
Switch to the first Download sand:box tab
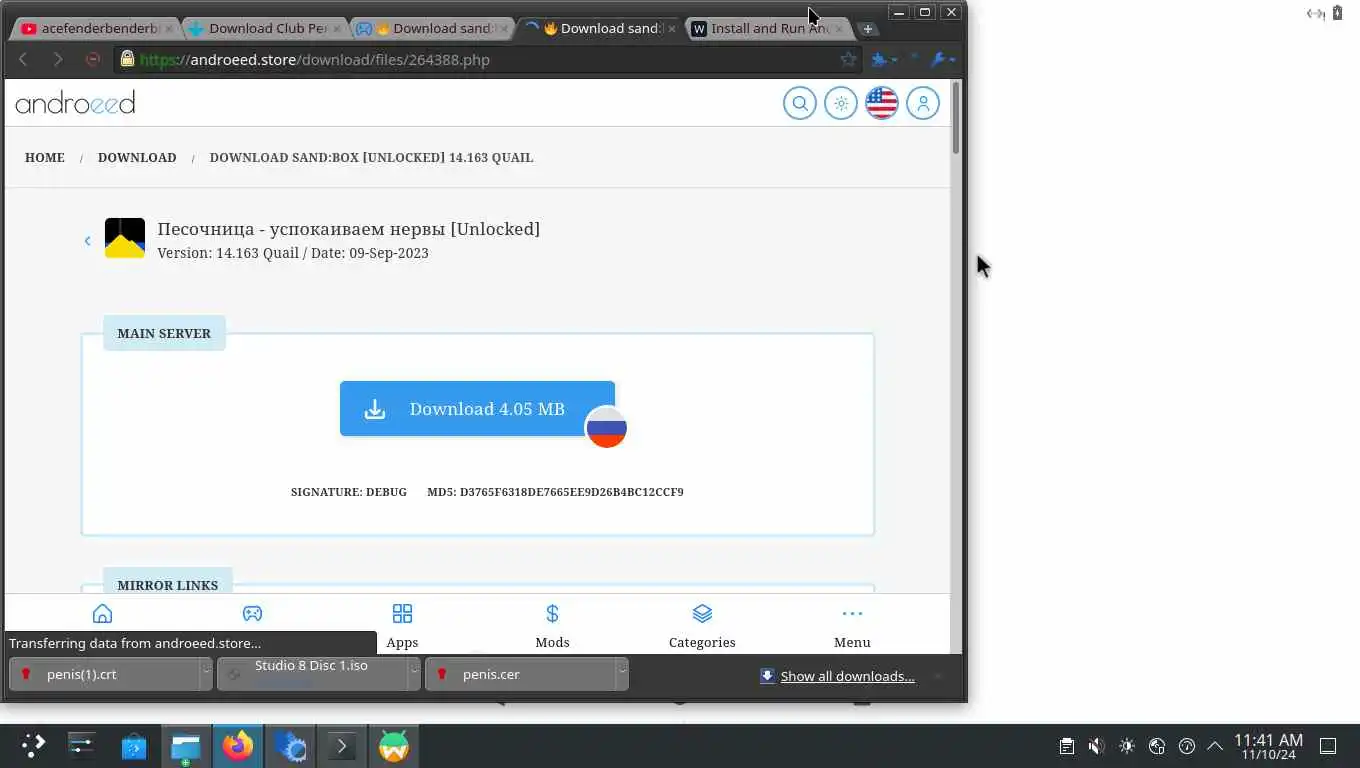point(433,28)
